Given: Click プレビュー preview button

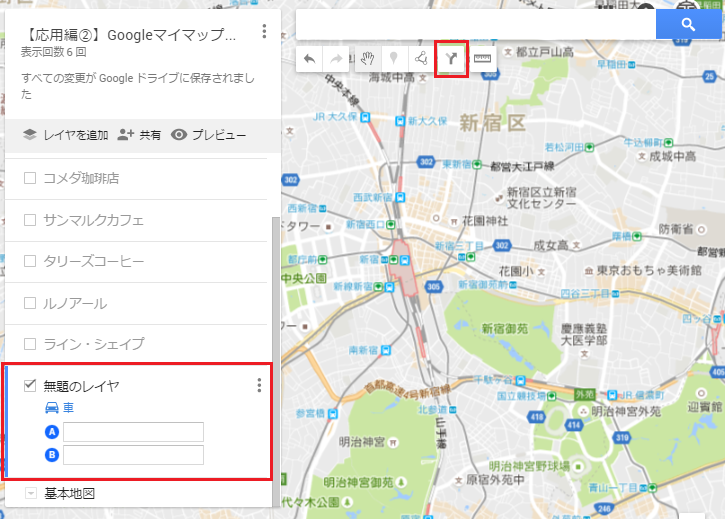Looking at the screenshot, I should coord(208,135).
